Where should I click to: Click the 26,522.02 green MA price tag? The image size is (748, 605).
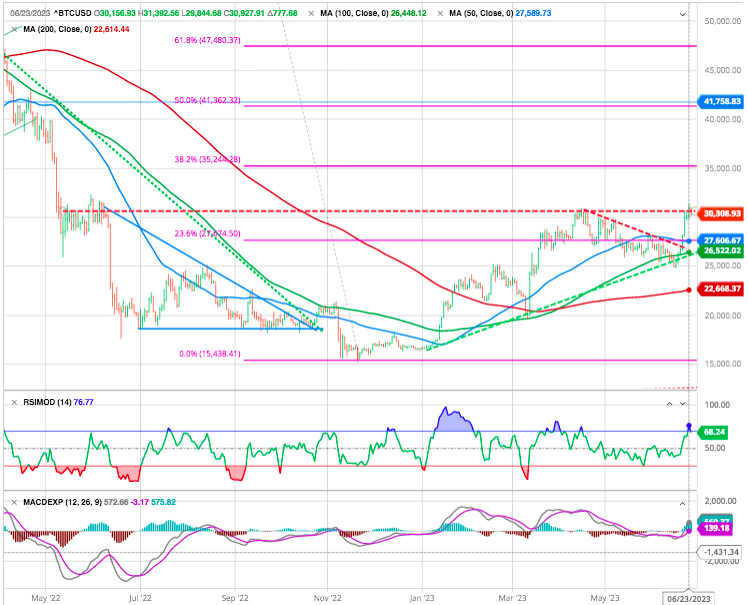[721, 251]
